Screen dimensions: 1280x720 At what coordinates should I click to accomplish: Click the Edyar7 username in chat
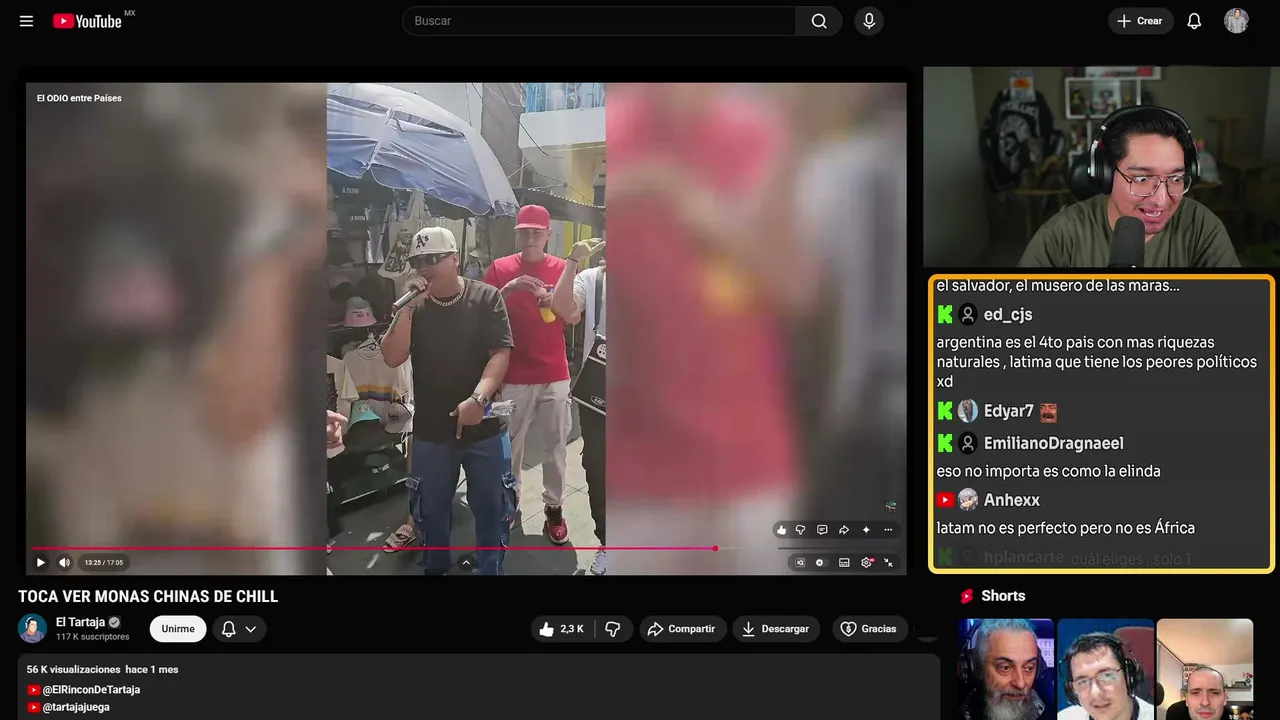point(1009,411)
